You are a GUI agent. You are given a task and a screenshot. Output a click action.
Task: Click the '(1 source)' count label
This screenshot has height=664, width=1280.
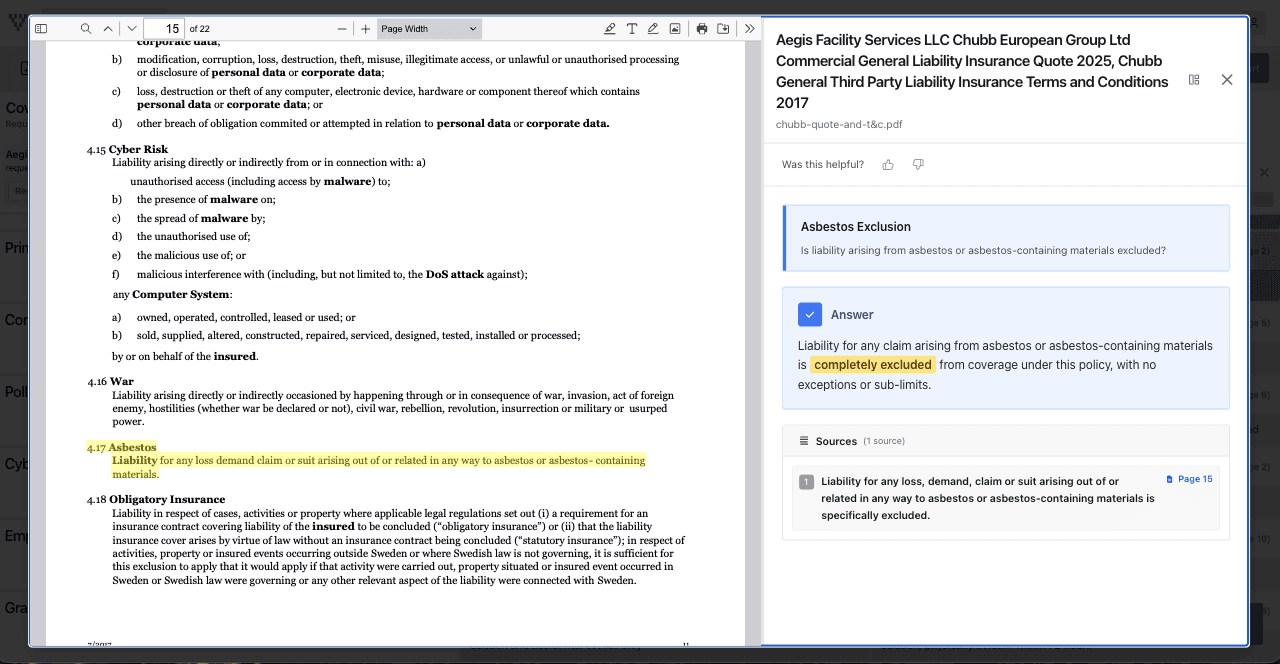pyautogui.click(x=884, y=441)
